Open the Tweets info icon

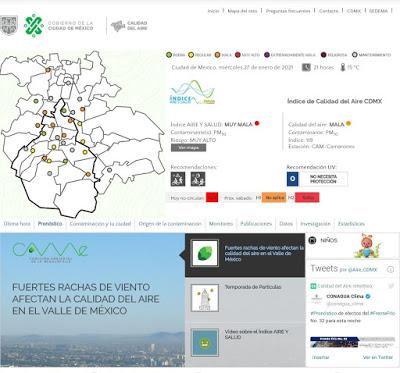pos(390,269)
